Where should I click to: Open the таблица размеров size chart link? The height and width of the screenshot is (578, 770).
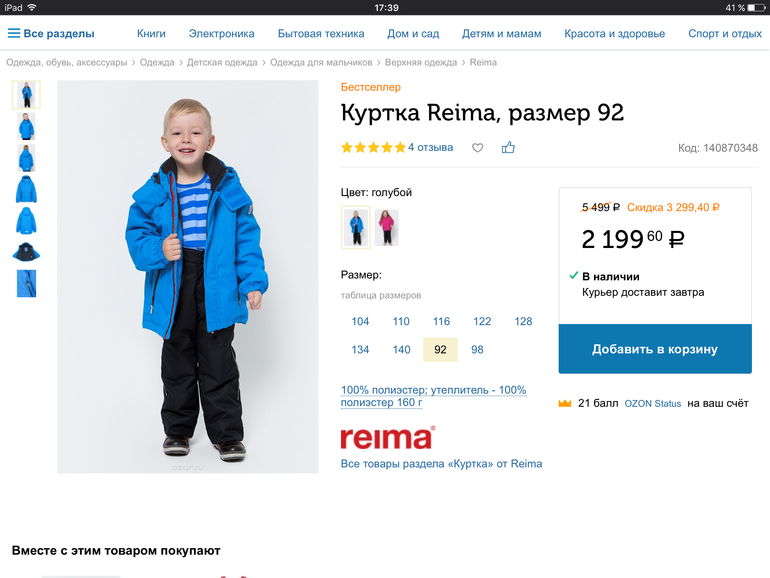(381, 295)
